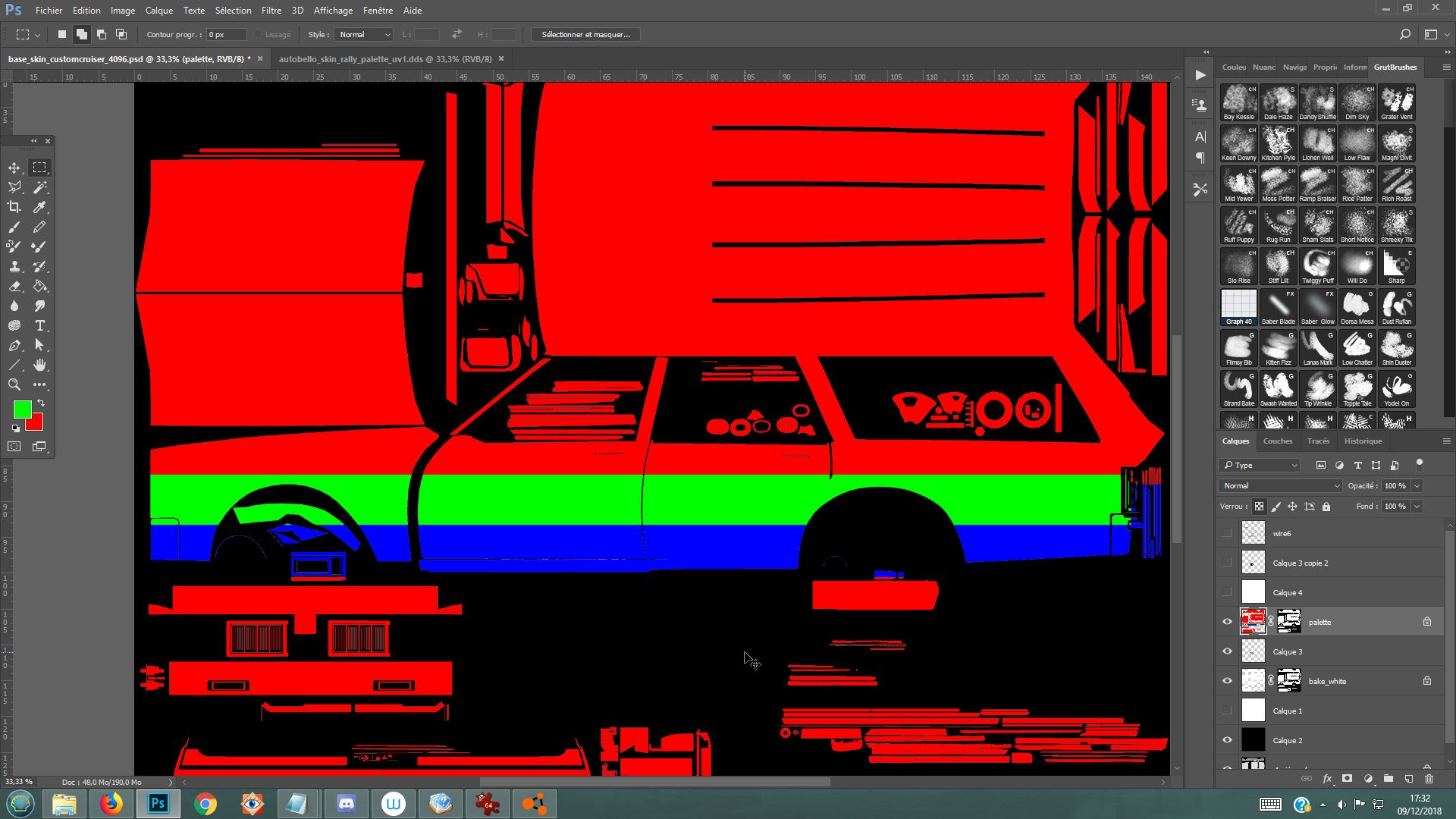Select the Move tool
Image resolution: width=1456 pixels, height=819 pixels.
(x=14, y=168)
